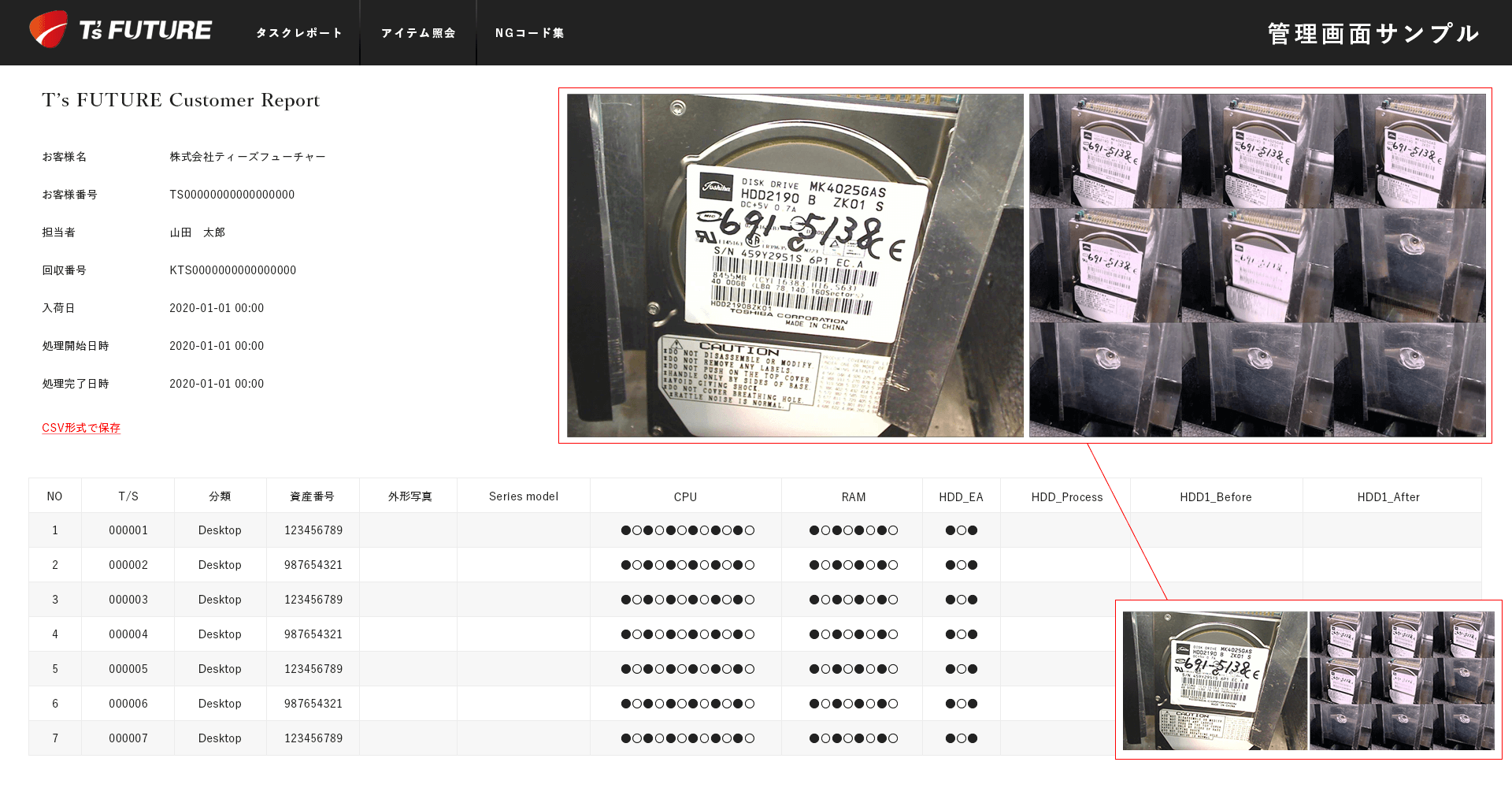Image resolution: width=1512 pixels, height=788 pixels.
Task: Click the 資産番号 column header
Action: (x=313, y=496)
